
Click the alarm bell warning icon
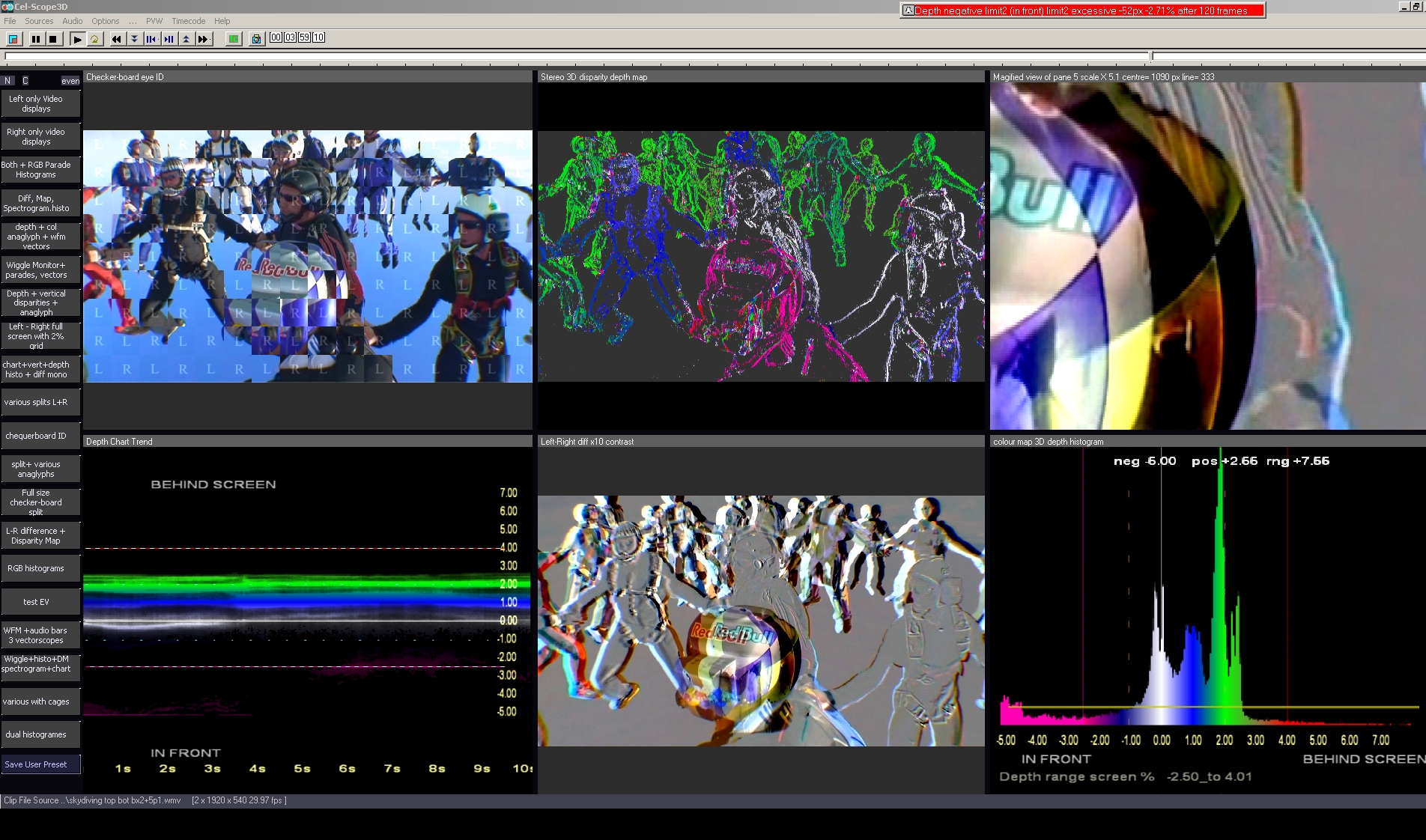click(x=908, y=10)
